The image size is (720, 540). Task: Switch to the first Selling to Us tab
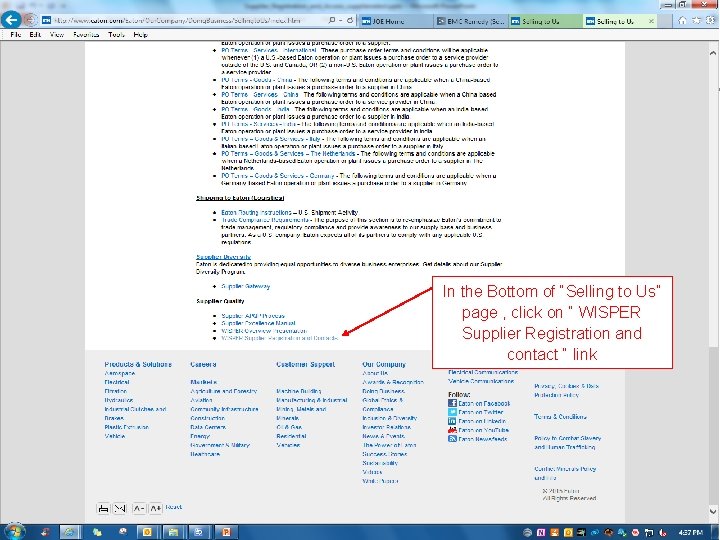(546, 21)
